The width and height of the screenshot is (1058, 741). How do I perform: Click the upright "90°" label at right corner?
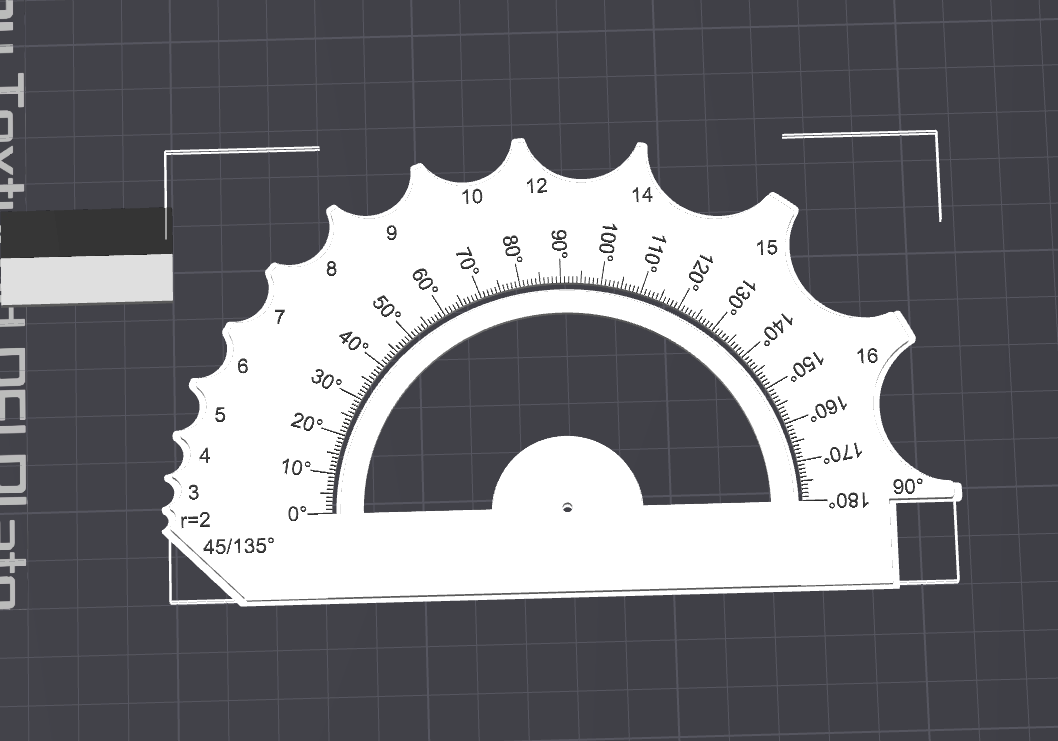[x=908, y=487]
